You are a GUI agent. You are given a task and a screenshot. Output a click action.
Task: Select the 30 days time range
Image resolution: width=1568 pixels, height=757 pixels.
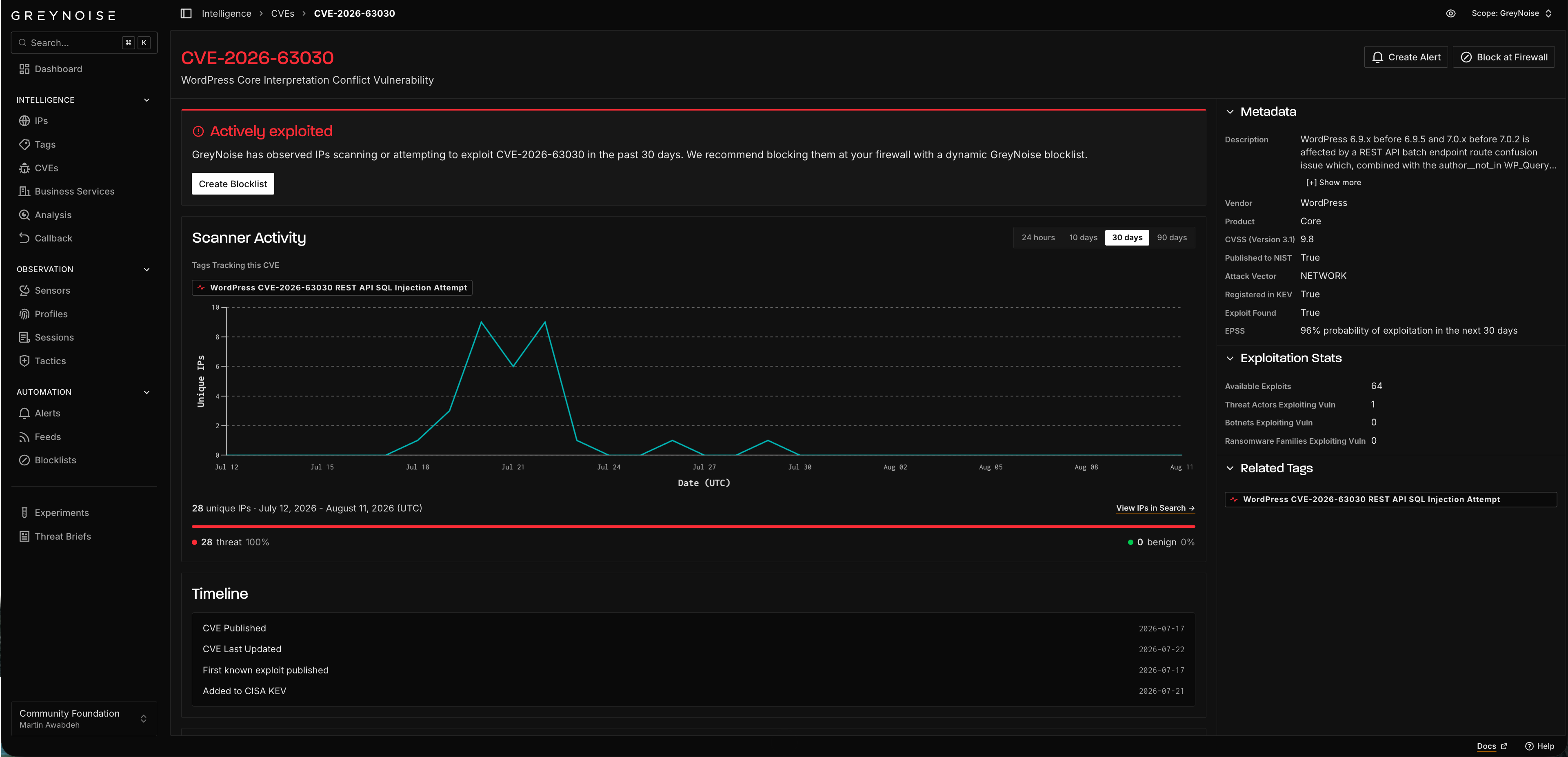(1127, 237)
